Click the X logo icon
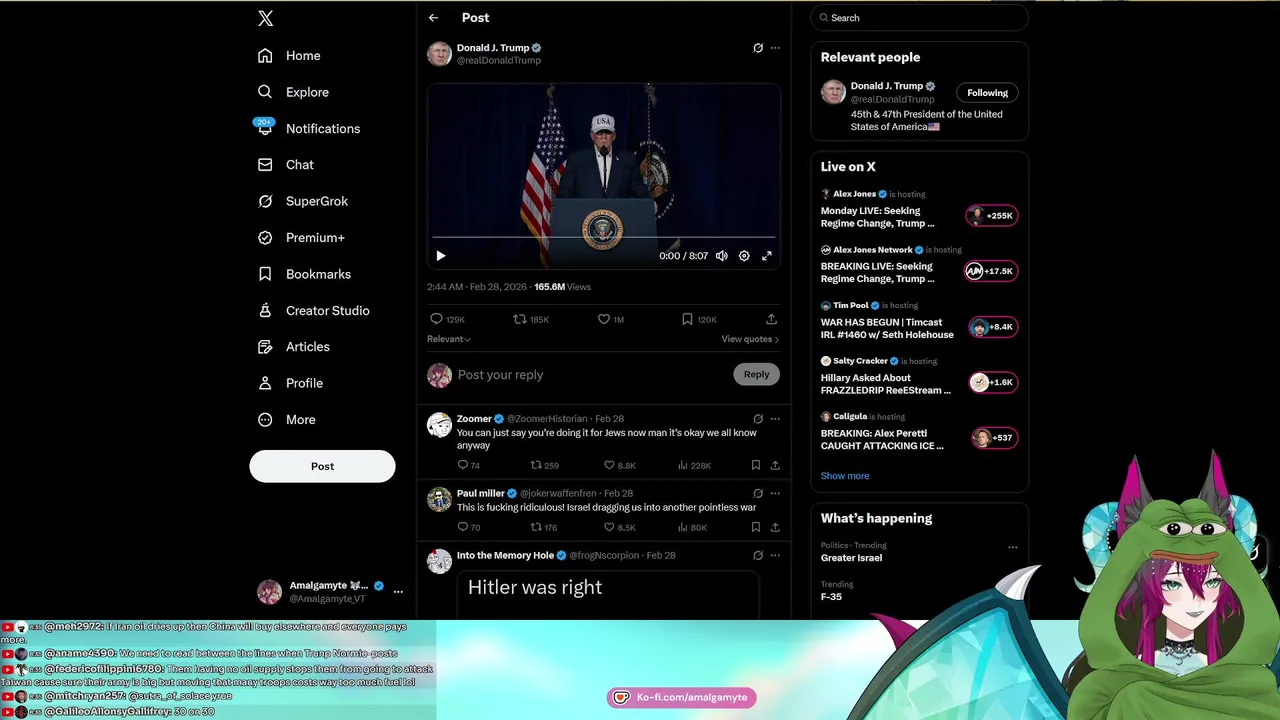Screen dimensions: 1280x720 (265, 18)
